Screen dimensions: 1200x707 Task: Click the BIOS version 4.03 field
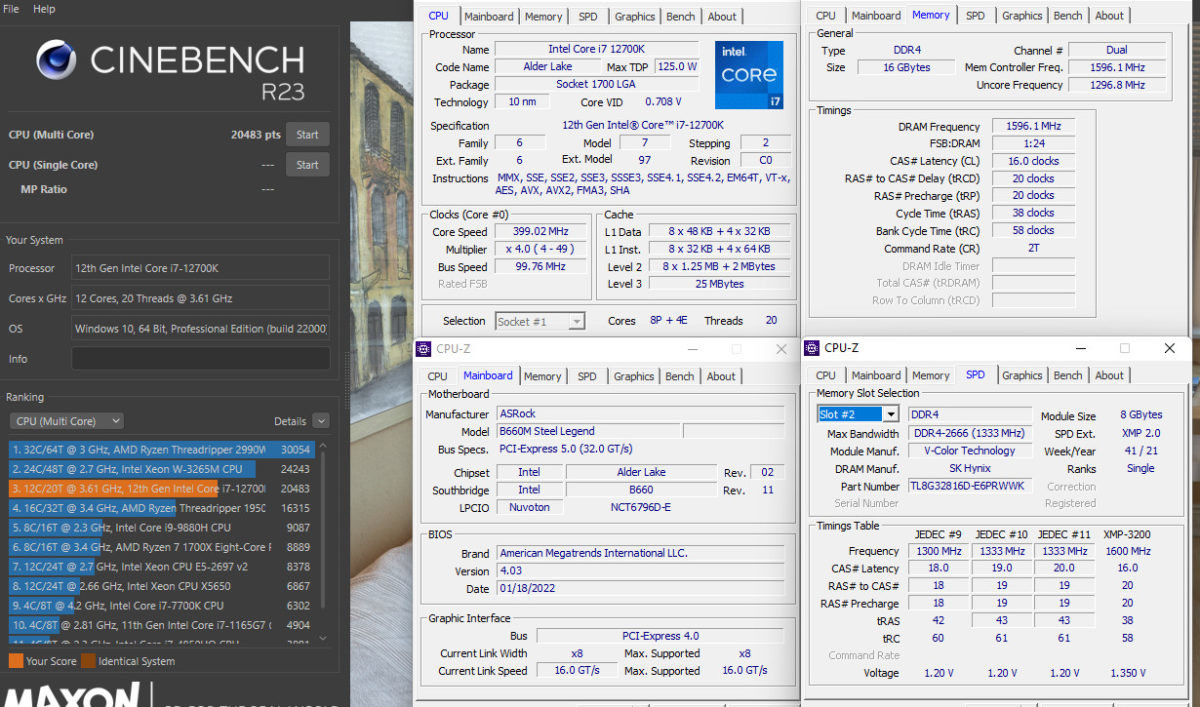point(640,571)
